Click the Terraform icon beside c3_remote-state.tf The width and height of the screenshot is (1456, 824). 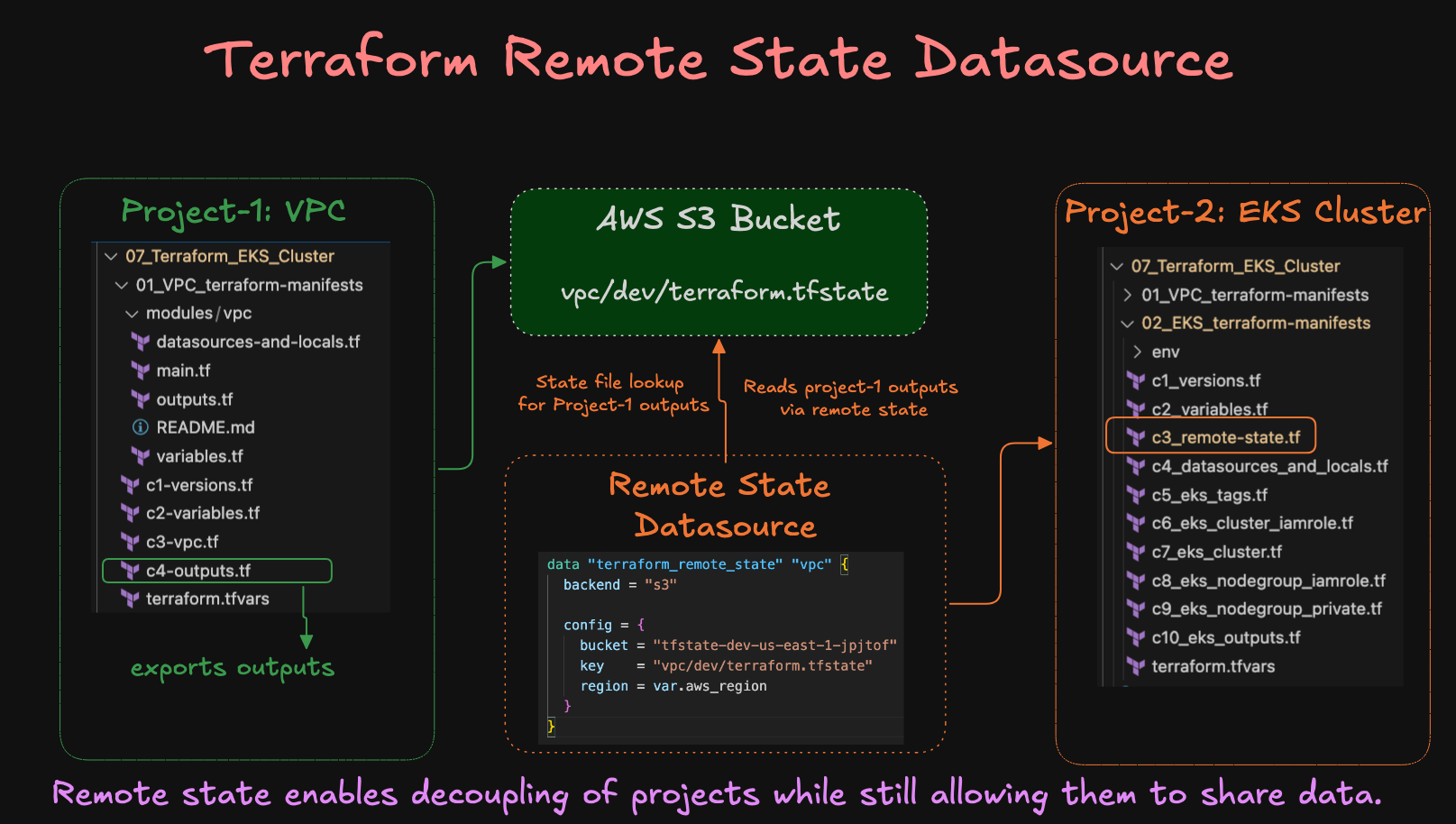tap(1137, 436)
